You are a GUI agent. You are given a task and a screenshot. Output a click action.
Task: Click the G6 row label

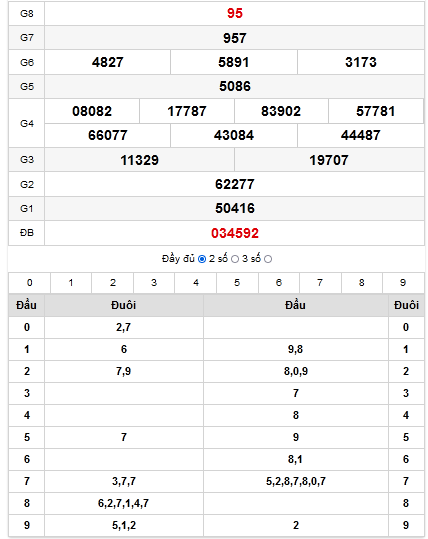[27, 62]
